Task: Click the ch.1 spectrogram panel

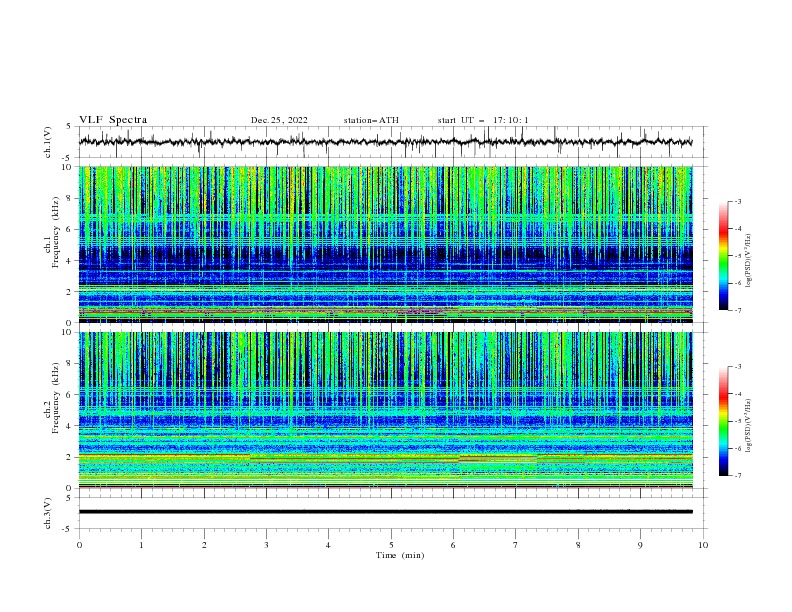Action: [x=386, y=244]
